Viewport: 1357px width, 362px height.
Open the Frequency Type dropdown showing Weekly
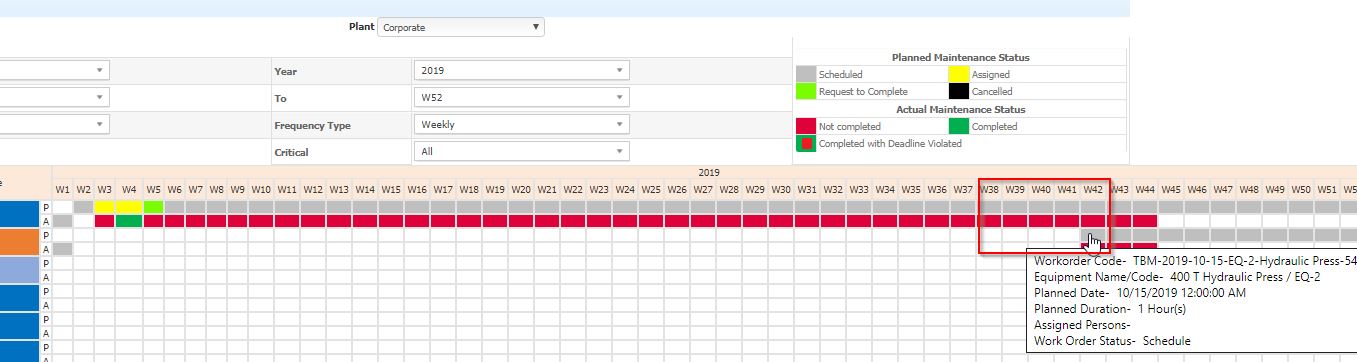click(x=521, y=125)
